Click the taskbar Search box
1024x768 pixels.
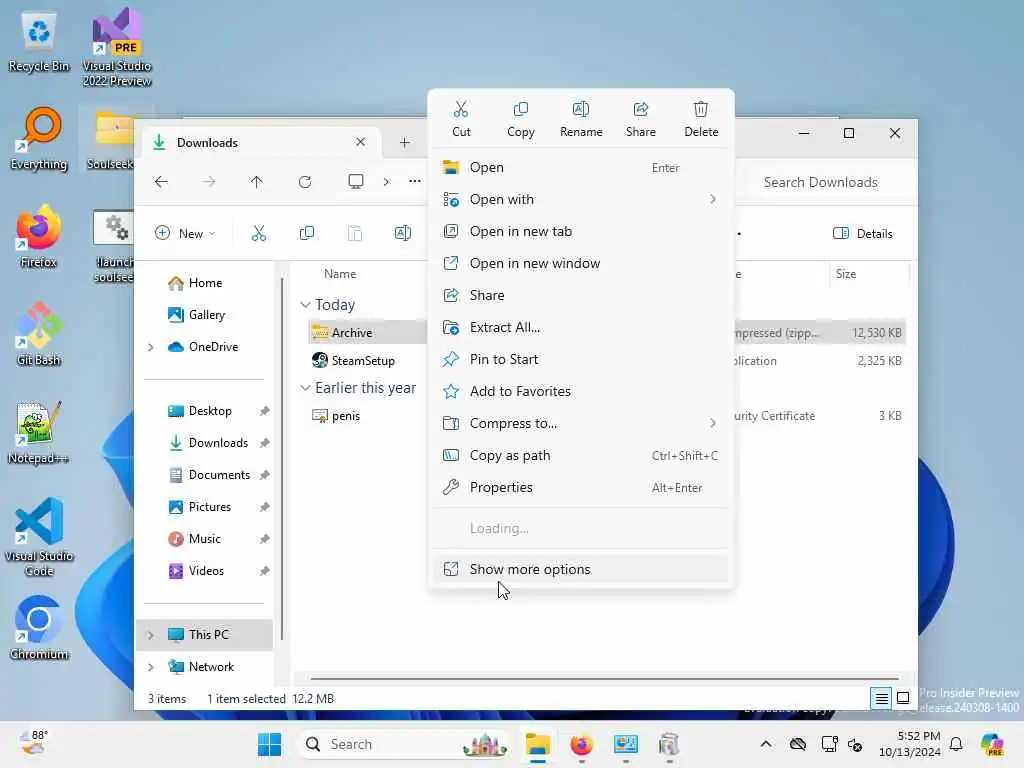point(404,744)
